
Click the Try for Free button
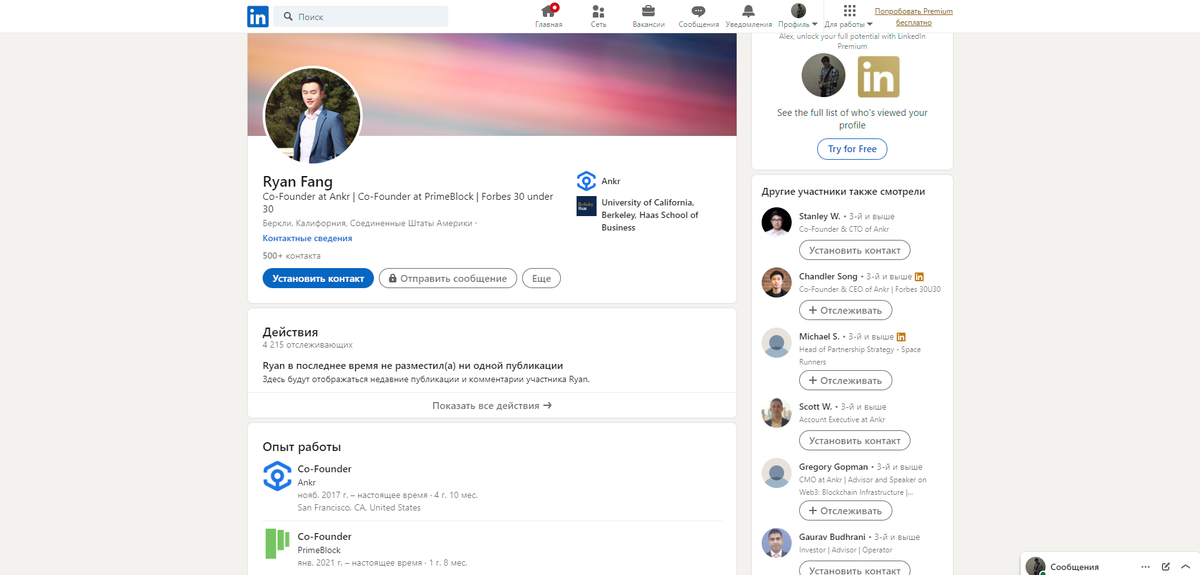pyautogui.click(x=852, y=149)
